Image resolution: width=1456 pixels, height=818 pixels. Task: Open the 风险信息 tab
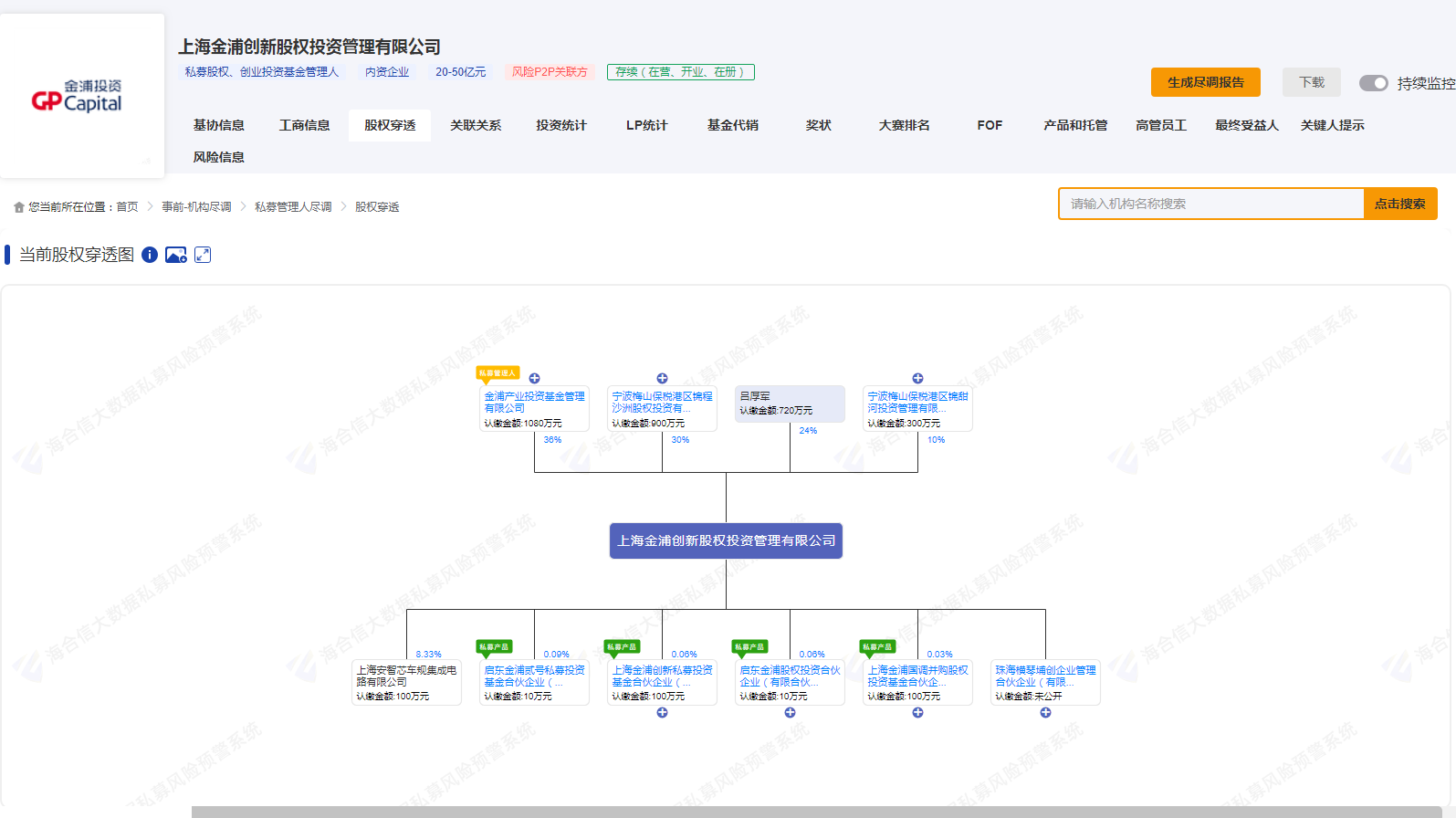click(219, 157)
